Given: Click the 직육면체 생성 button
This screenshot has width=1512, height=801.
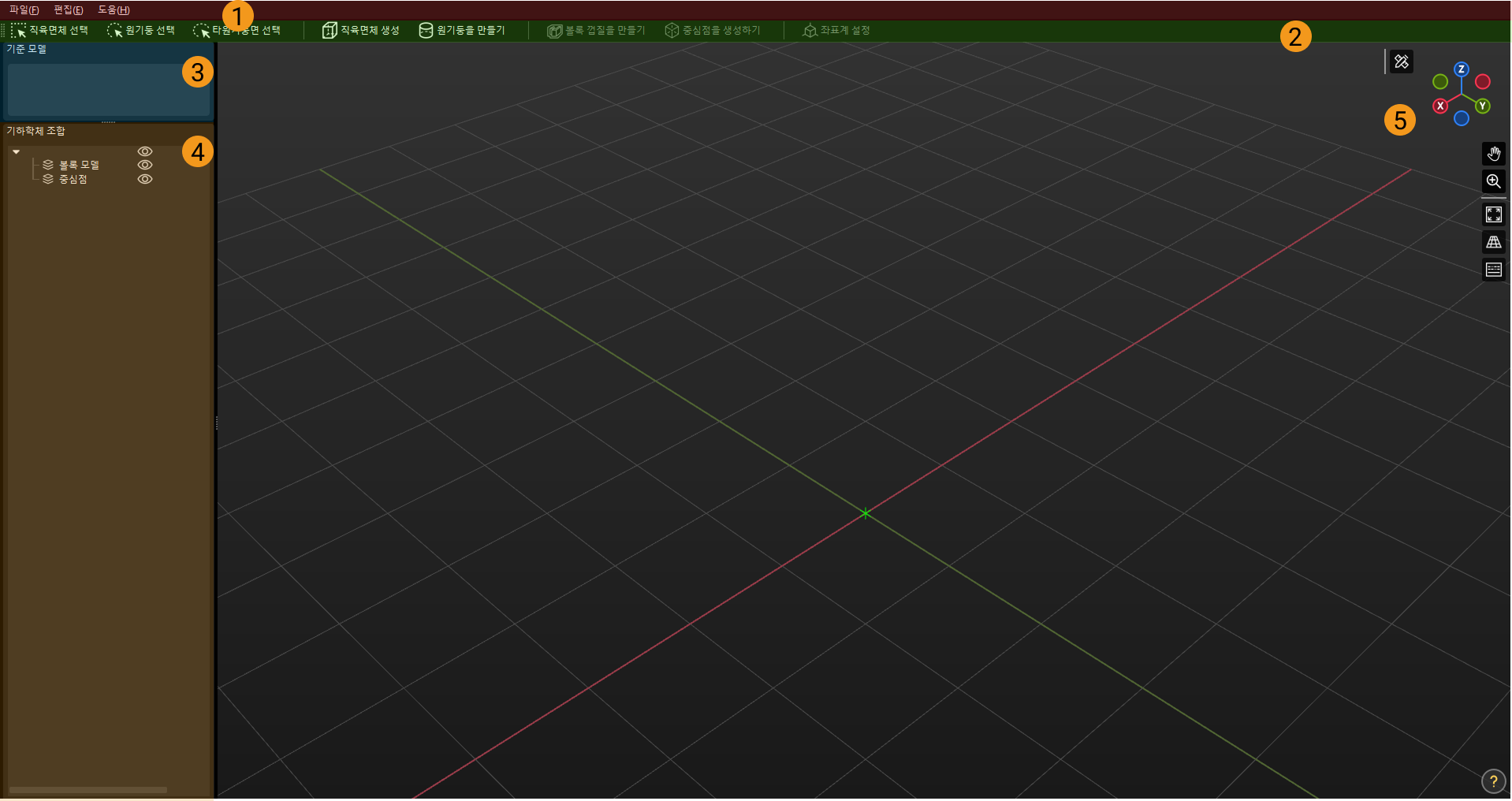Looking at the screenshot, I should [361, 30].
